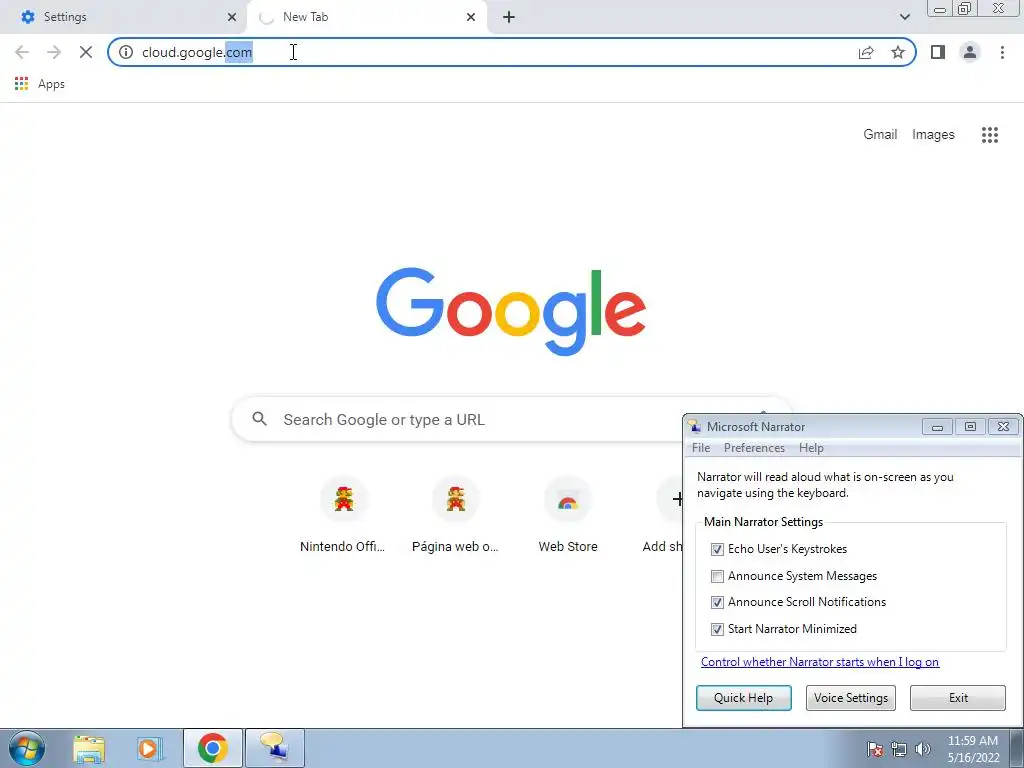Image resolution: width=1024 pixels, height=768 pixels.
Task: Click the taskbar clock showing 11:59 AM
Action: 973,749
